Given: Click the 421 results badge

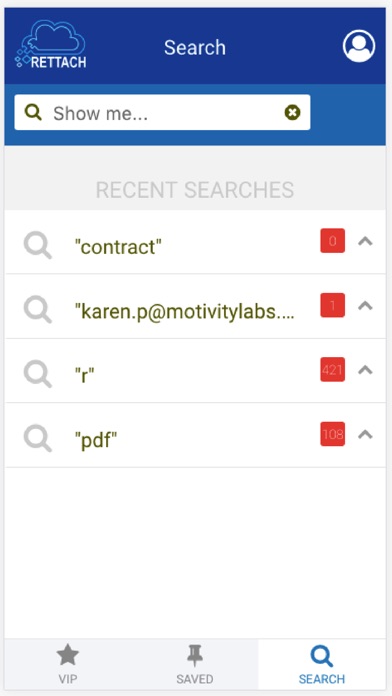Looking at the screenshot, I should (x=333, y=369).
